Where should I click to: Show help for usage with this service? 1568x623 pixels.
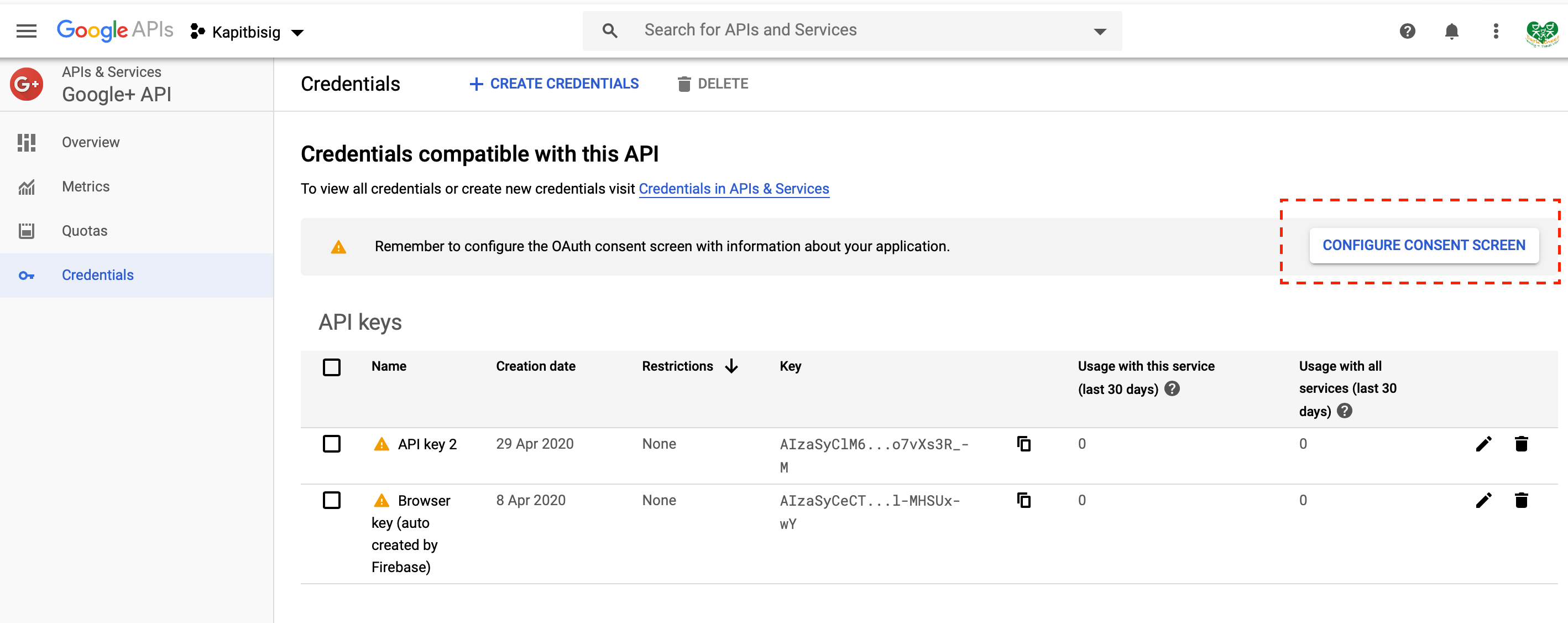[1172, 388]
